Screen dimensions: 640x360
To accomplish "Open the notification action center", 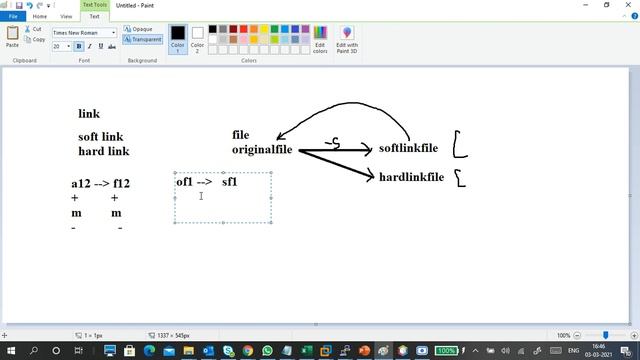I will 626,351.
